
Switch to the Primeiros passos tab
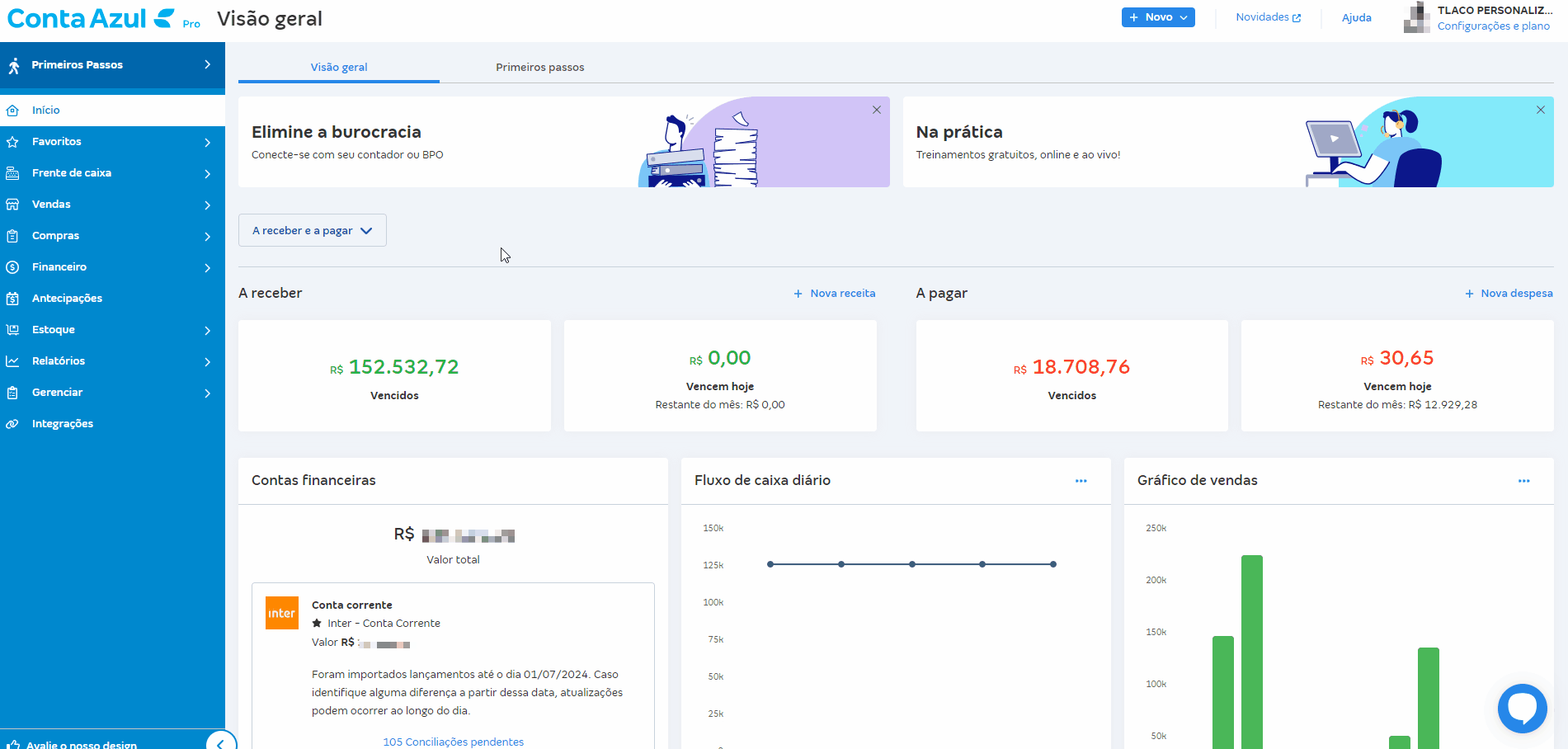(539, 68)
